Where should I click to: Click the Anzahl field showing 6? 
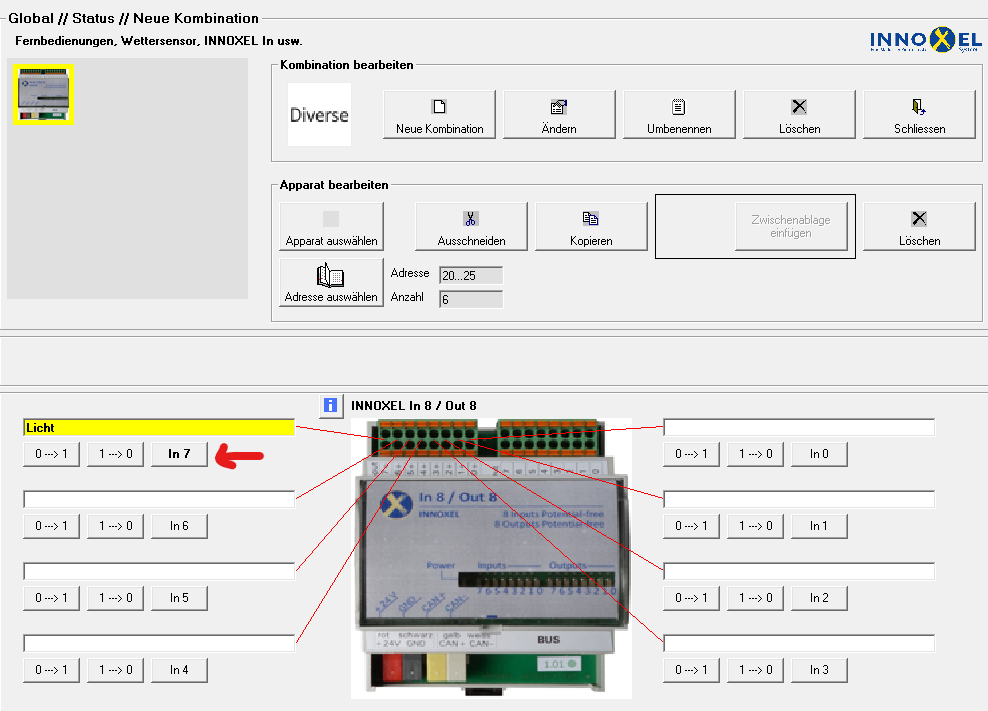point(471,299)
